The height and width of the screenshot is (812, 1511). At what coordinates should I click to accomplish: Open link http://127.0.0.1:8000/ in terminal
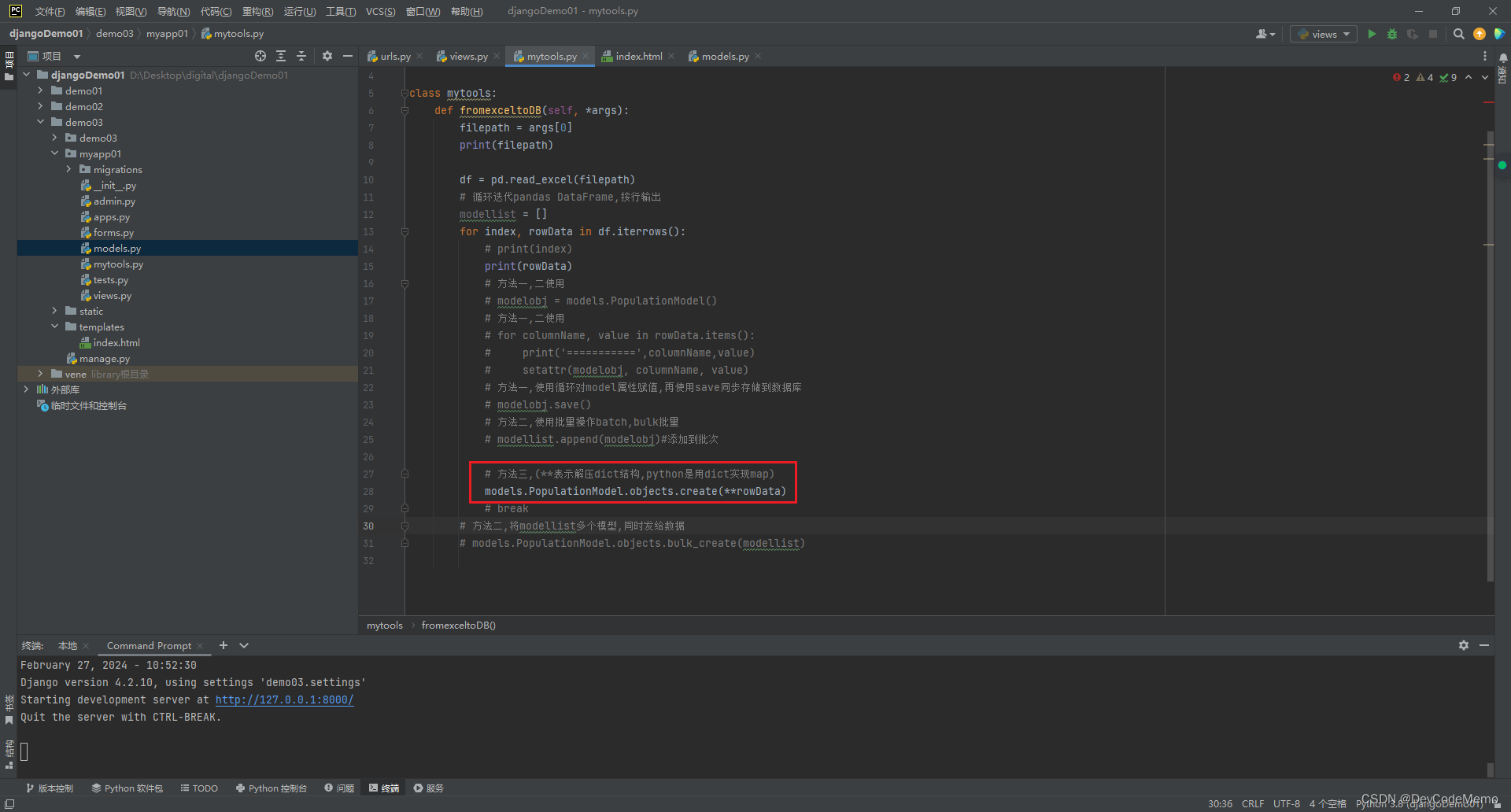[x=285, y=699]
